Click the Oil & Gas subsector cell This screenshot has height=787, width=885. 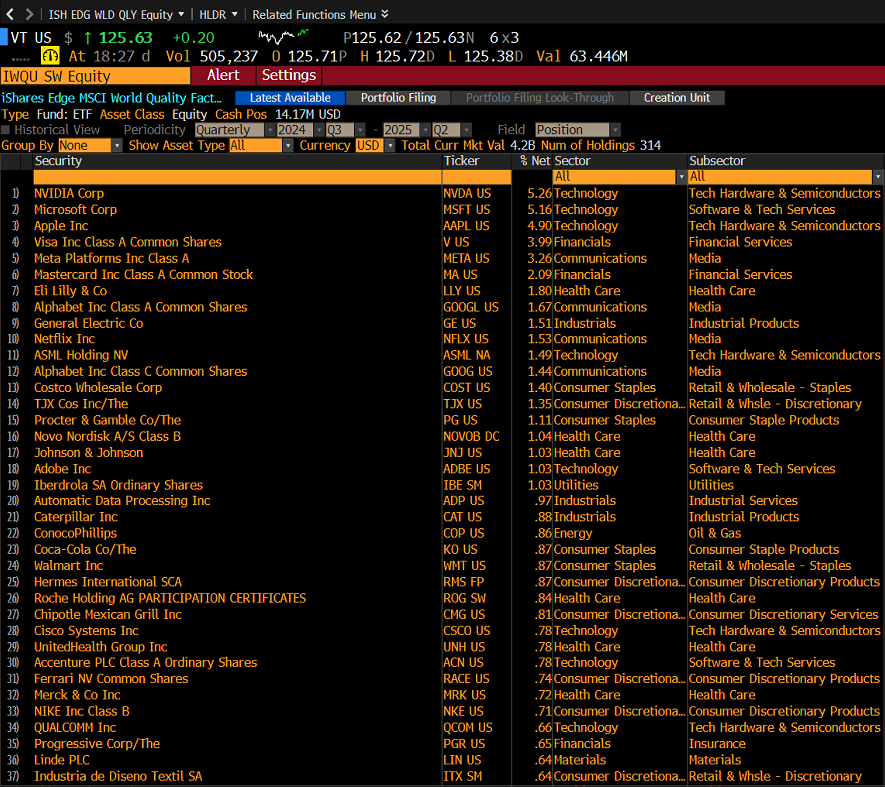[x=715, y=534]
